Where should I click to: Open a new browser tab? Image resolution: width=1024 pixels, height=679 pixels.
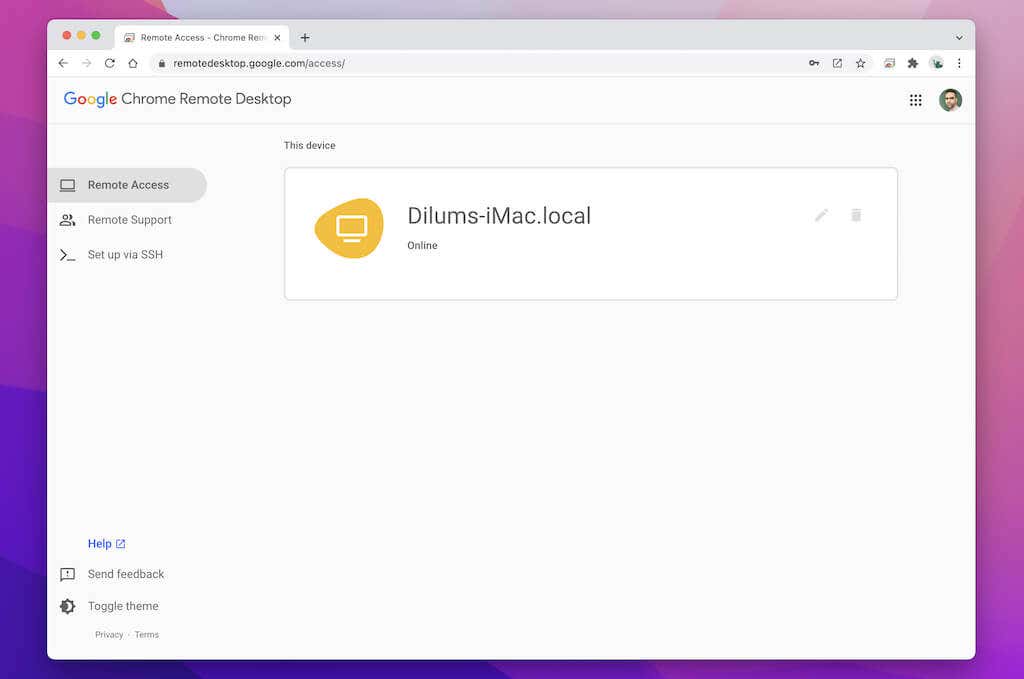pyautogui.click(x=305, y=38)
